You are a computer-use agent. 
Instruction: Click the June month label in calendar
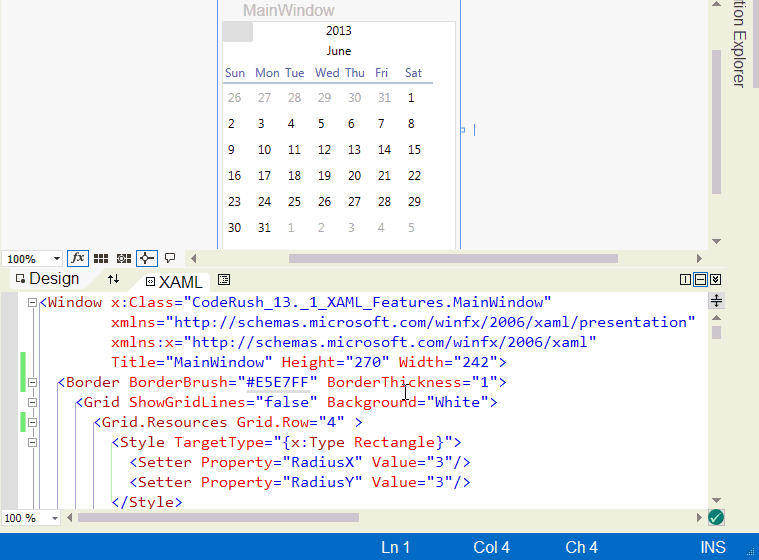click(x=338, y=51)
